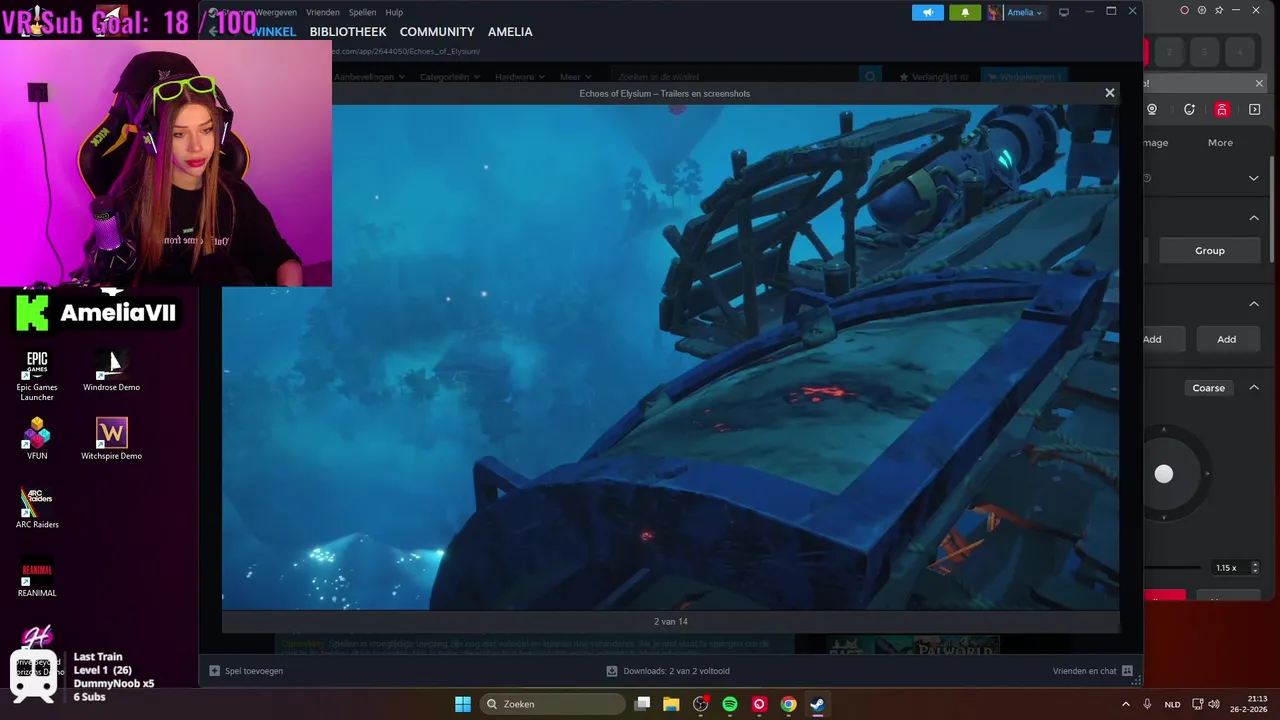
Task: Click the settings gear in side window titlebar
Action: click(x=1202, y=10)
